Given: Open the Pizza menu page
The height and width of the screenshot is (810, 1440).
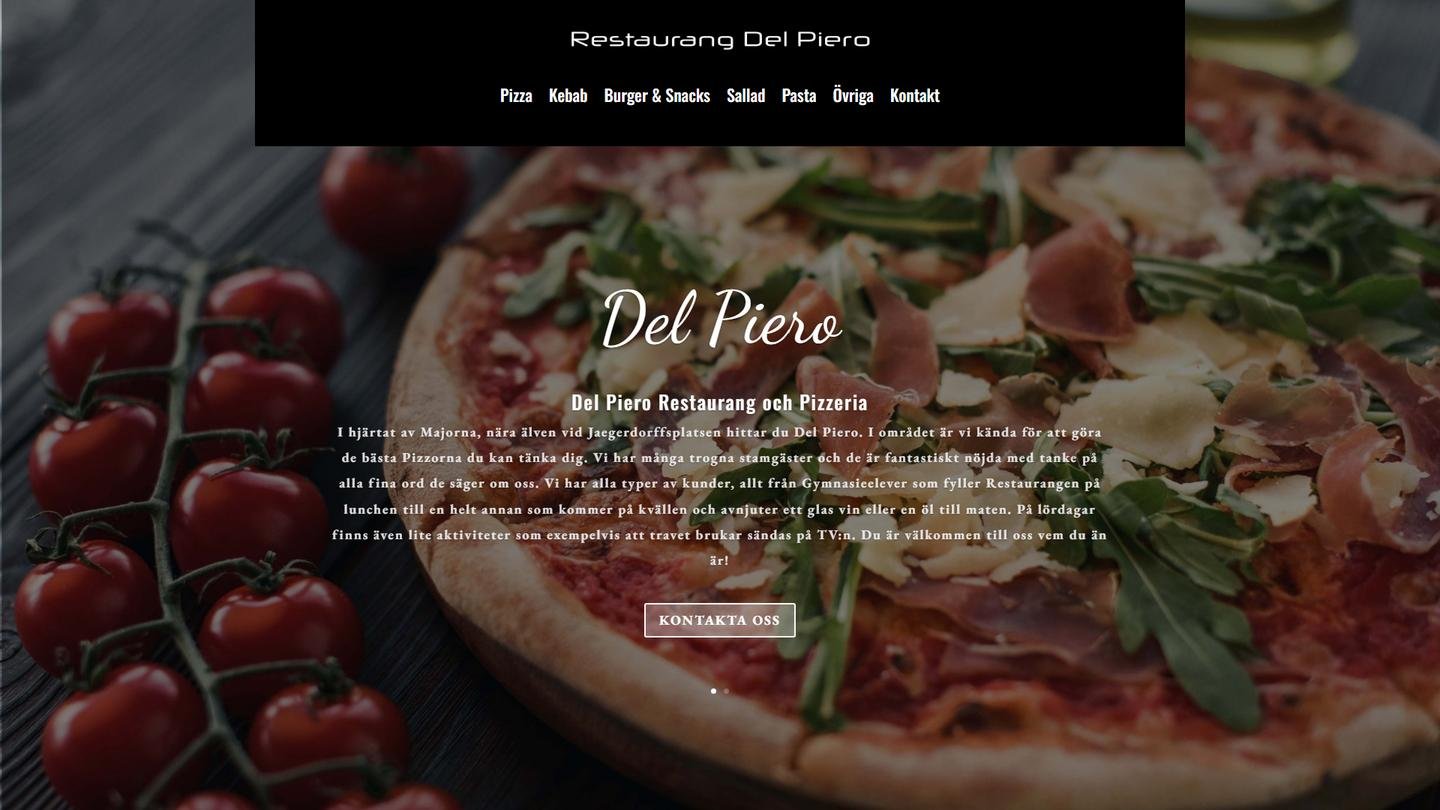Looking at the screenshot, I should coord(516,96).
